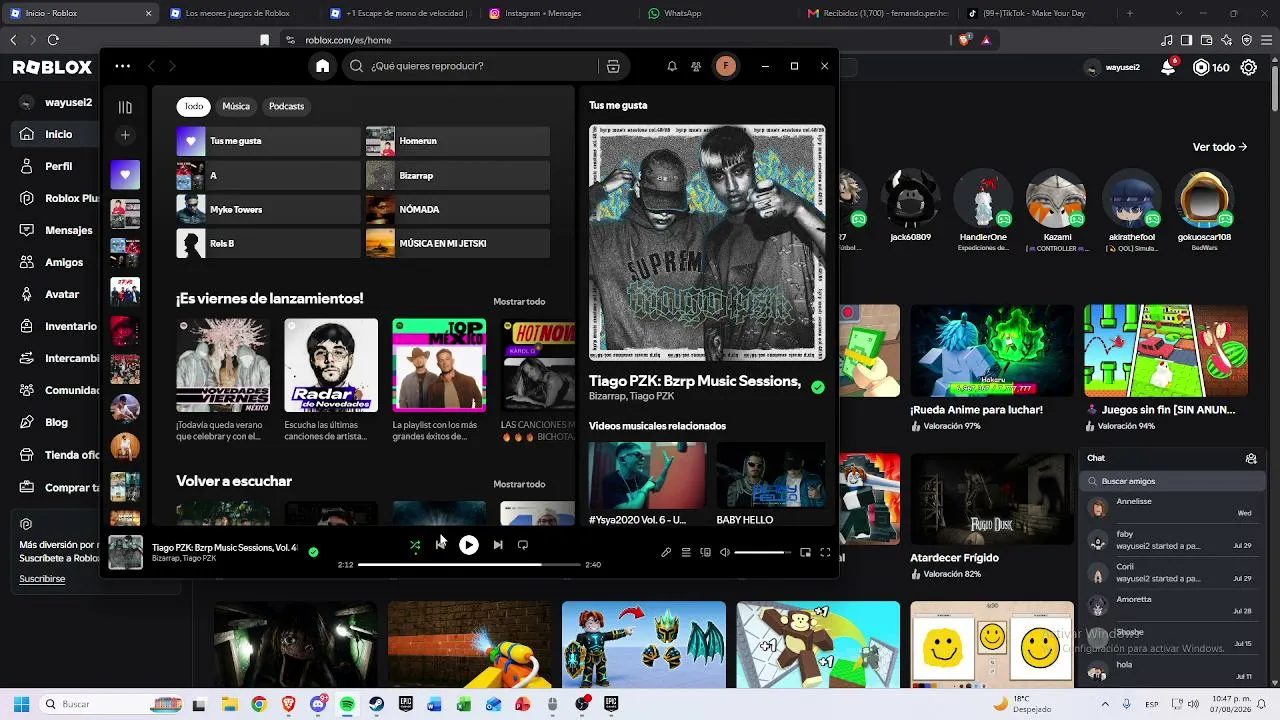Select the Podcasts filter chip
The image size is (1280, 720).
[x=286, y=106]
